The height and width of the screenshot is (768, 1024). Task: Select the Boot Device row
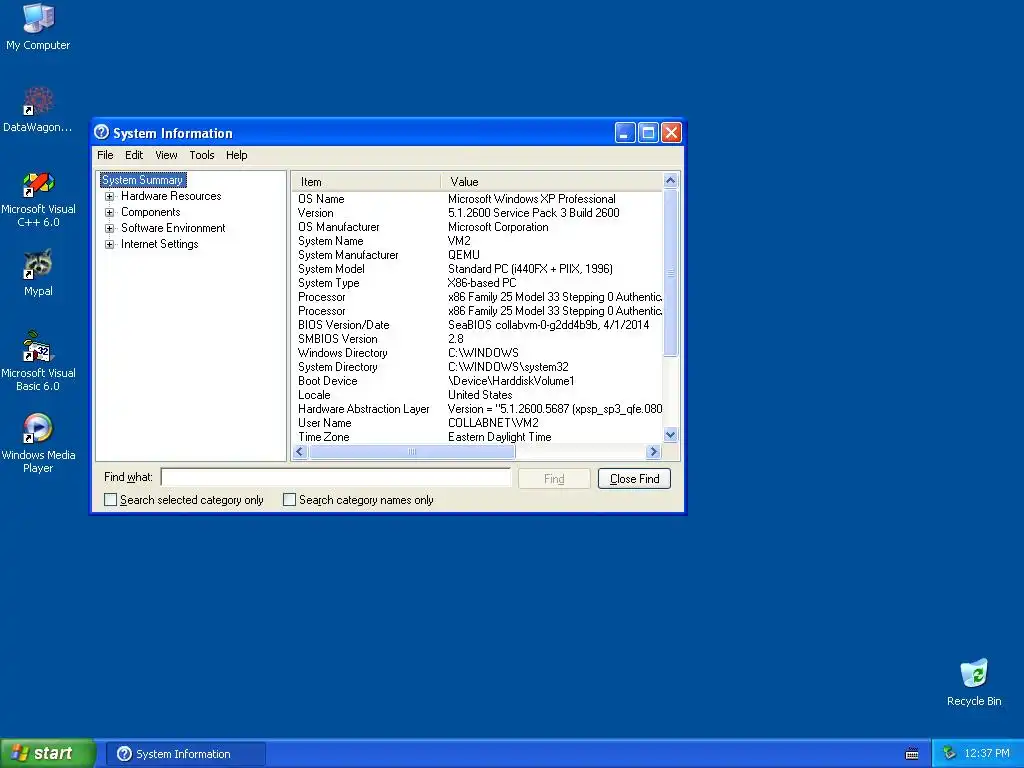click(x=479, y=381)
